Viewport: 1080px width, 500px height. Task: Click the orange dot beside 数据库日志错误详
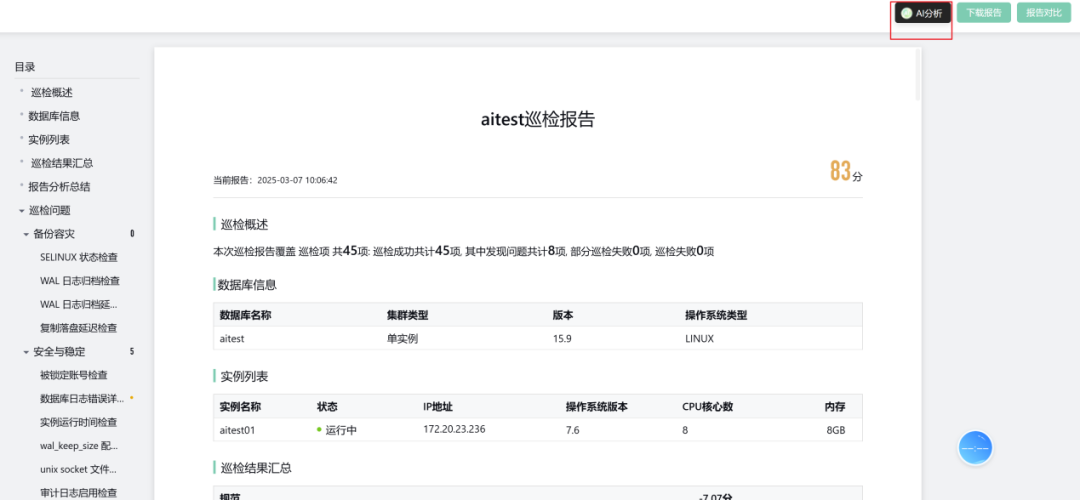coord(131,398)
